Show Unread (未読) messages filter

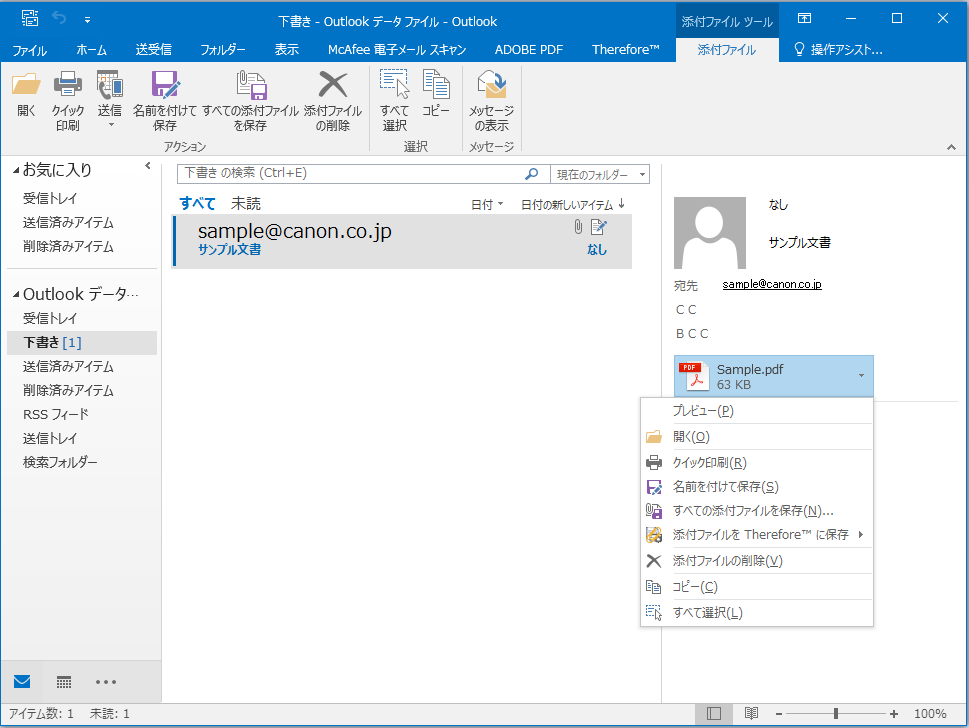pos(246,203)
